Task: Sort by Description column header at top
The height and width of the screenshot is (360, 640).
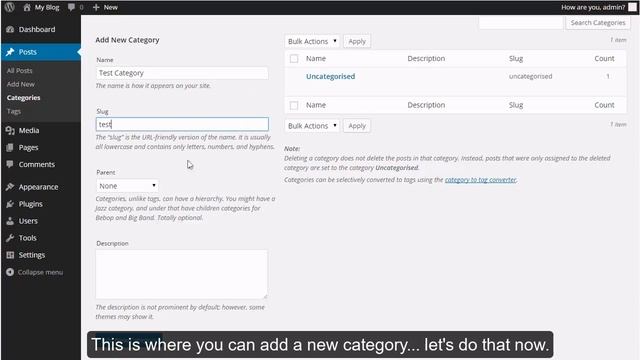Action: click(x=426, y=58)
